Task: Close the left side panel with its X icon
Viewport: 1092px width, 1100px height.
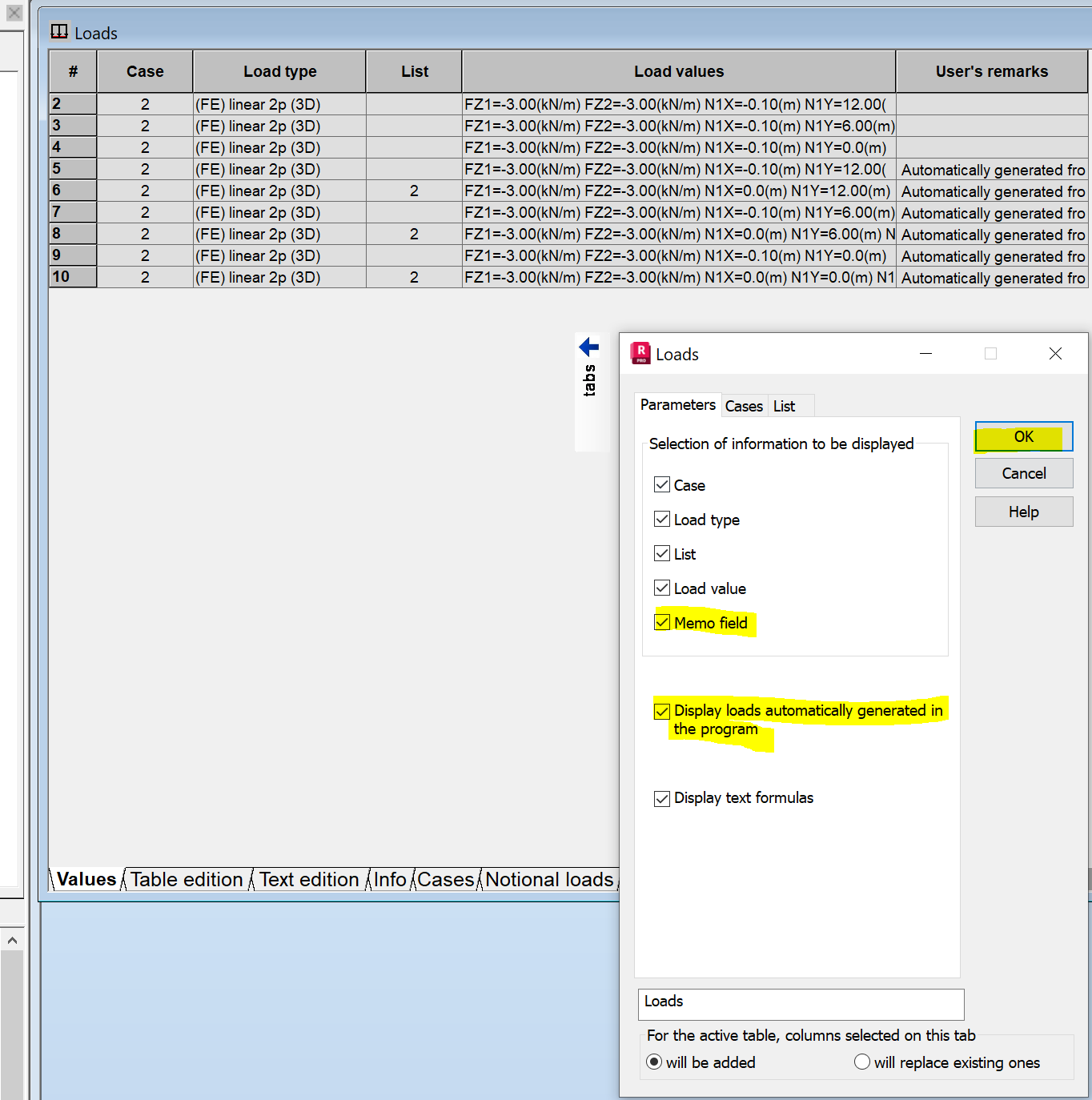Action: [x=13, y=13]
